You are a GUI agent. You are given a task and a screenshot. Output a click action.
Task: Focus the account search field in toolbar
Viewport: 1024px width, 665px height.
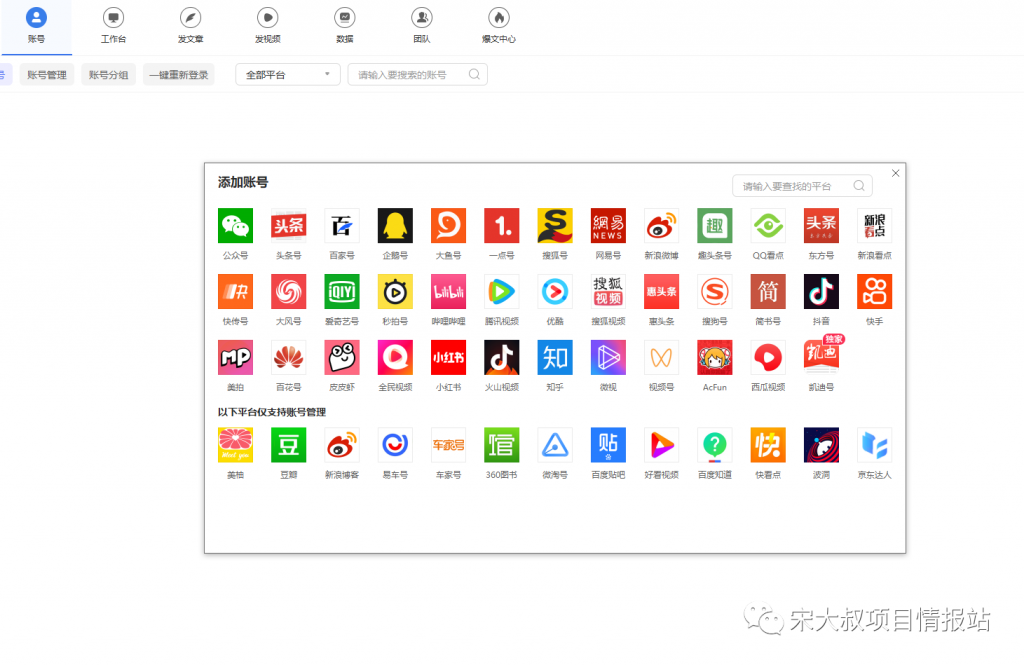click(x=418, y=74)
